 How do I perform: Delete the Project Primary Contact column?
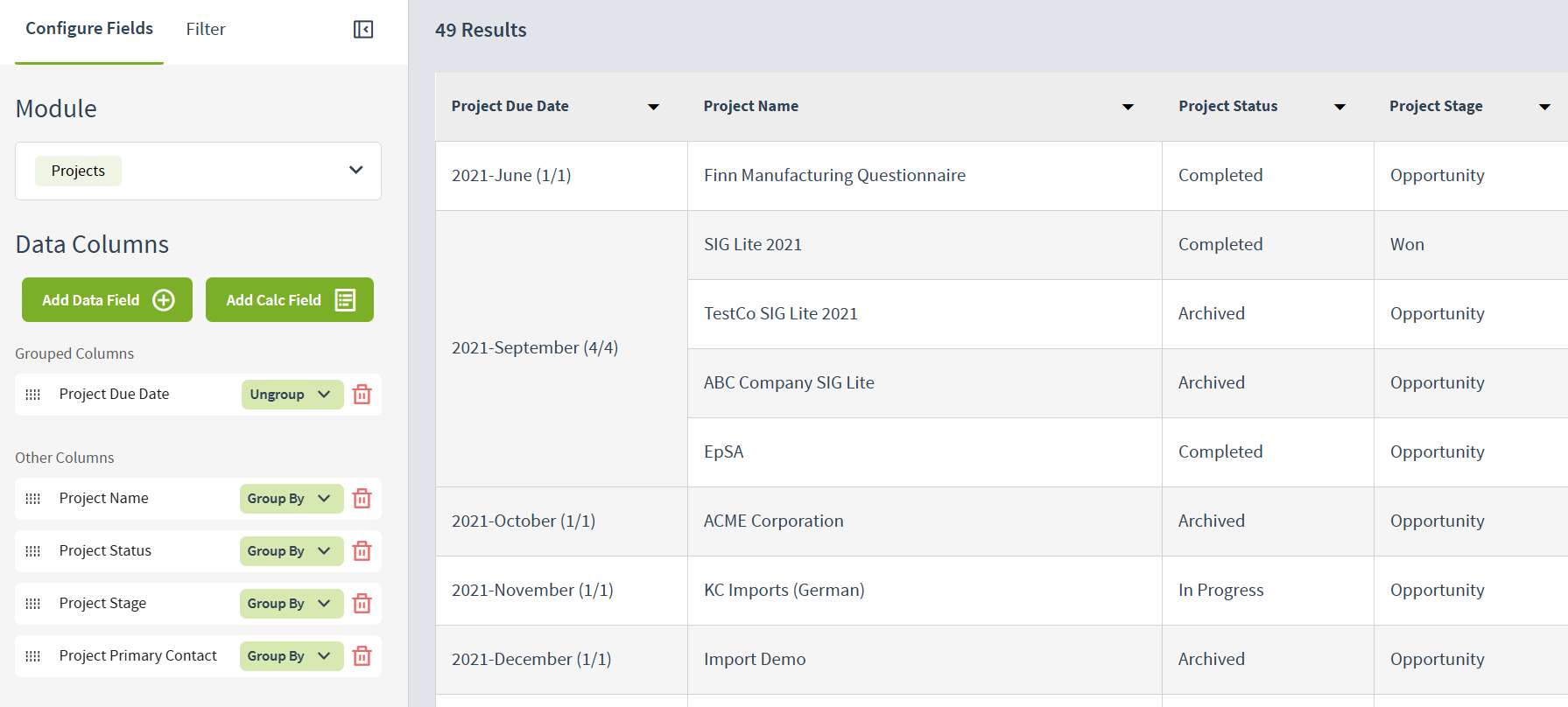tap(362, 656)
